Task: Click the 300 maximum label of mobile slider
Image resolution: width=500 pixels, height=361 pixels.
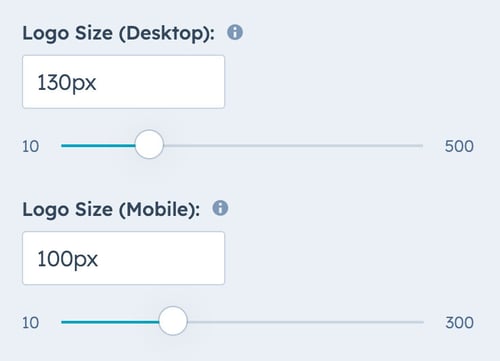Action: coord(459,323)
